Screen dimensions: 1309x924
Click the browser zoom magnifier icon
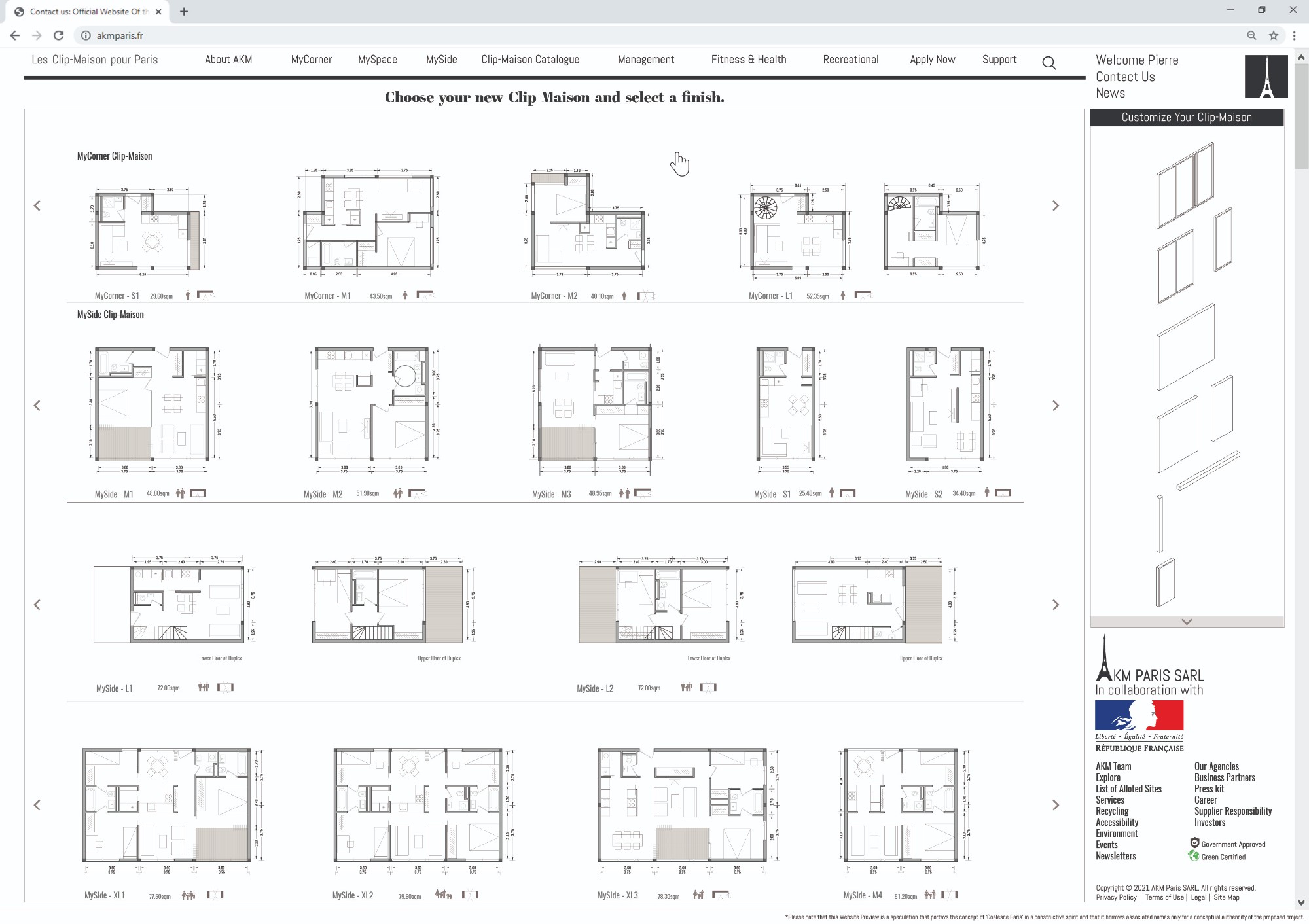click(x=1251, y=36)
